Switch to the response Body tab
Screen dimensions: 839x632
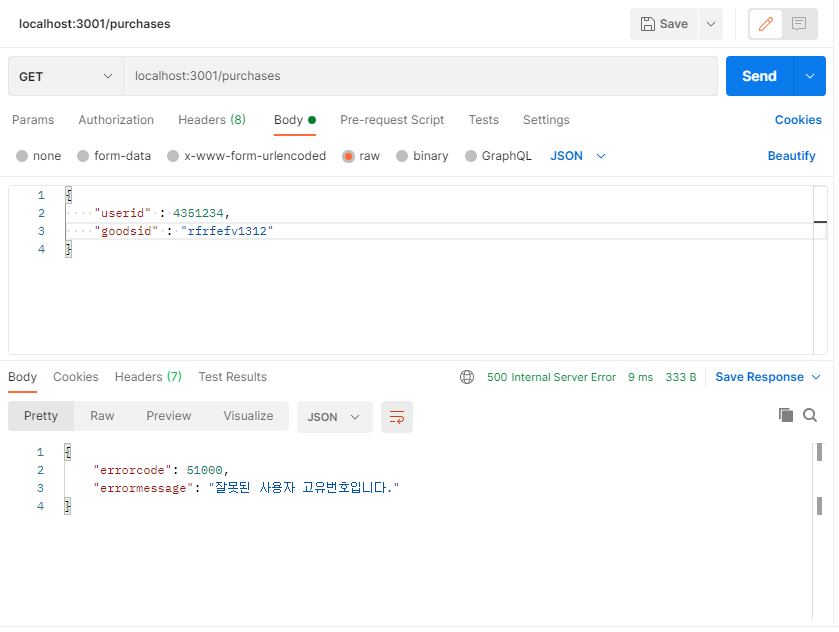tap(22, 377)
